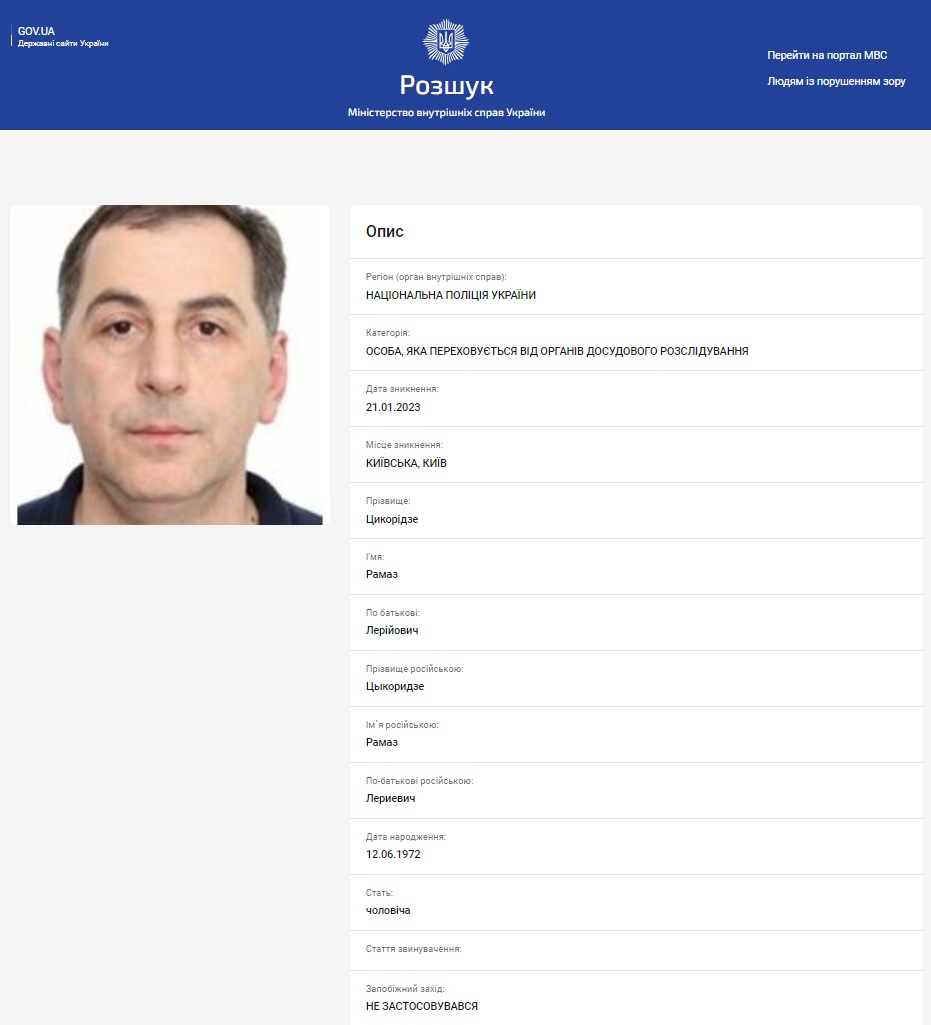931x1025 pixels.
Task: Click the 'Опис' section heading
Action: 385,232
